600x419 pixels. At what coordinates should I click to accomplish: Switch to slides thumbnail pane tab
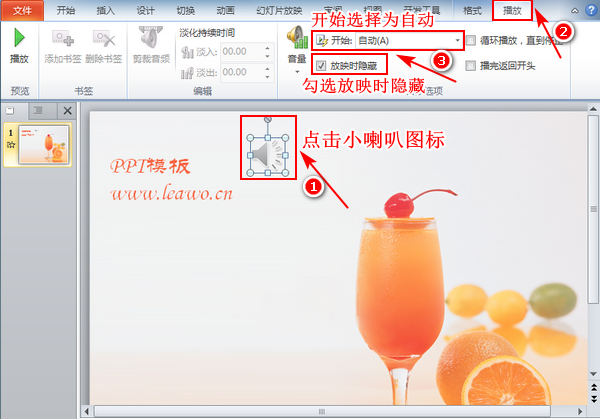(10, 111)
